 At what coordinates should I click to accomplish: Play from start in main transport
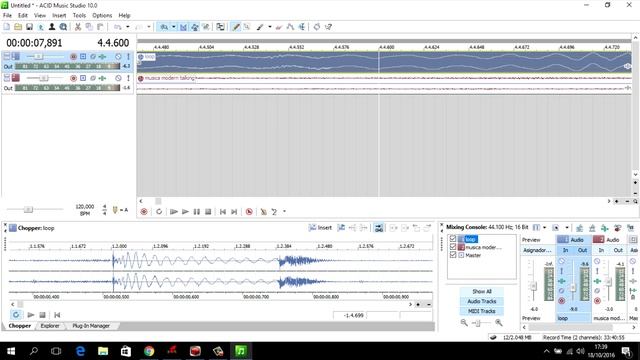coord(174,211)
